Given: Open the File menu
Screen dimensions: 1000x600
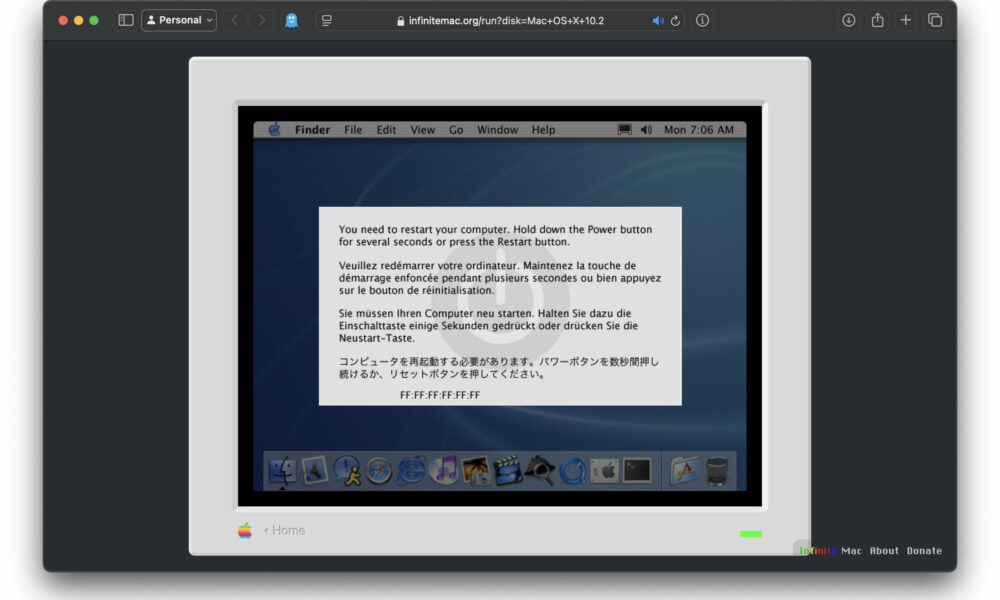Looking at the screenshot, I should point(353,129).
